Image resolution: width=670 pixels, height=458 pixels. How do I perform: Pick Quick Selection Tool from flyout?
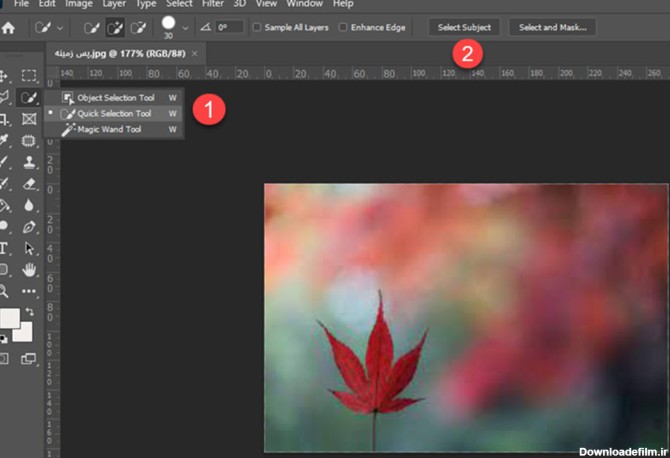point(115,114)
